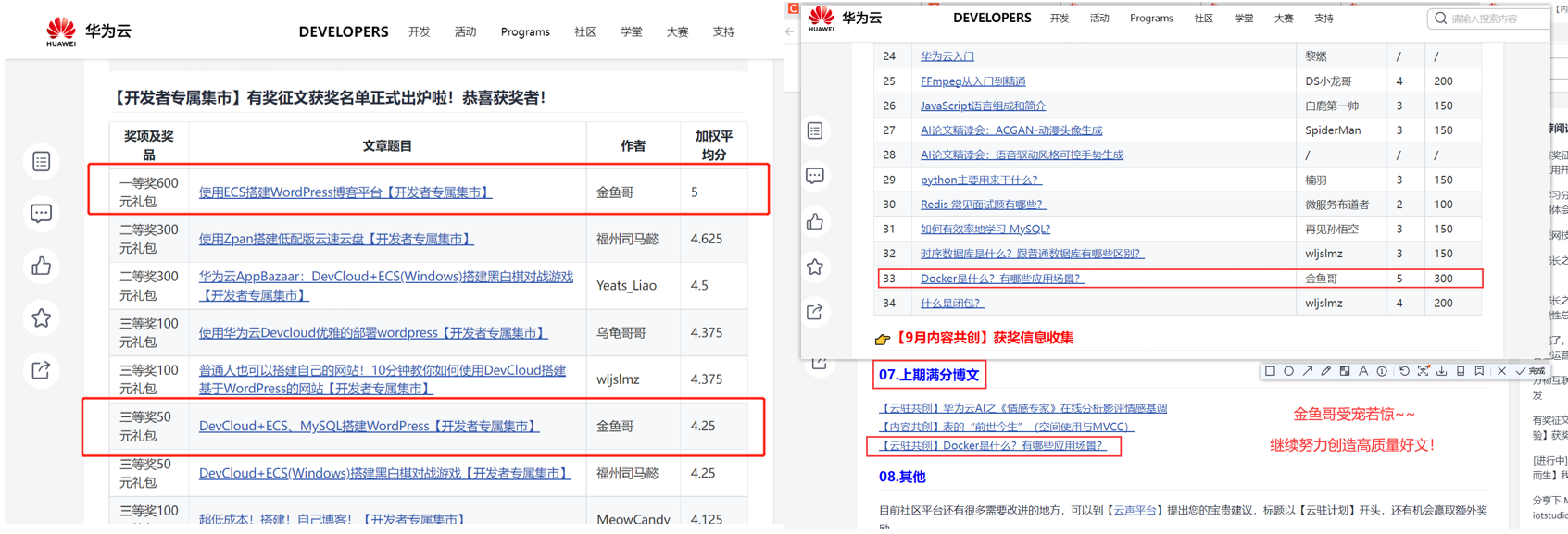This screenshot has width=1568, height=534.
Task: Click the share icon in award-list page sidebar
Action: click(x=42, y=370)
